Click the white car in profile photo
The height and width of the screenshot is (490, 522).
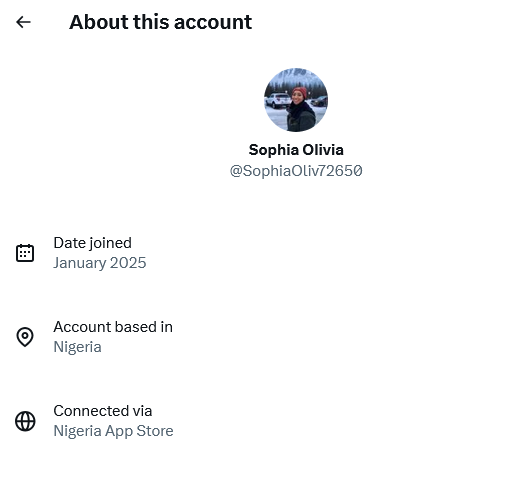click(x=278, y=100)
